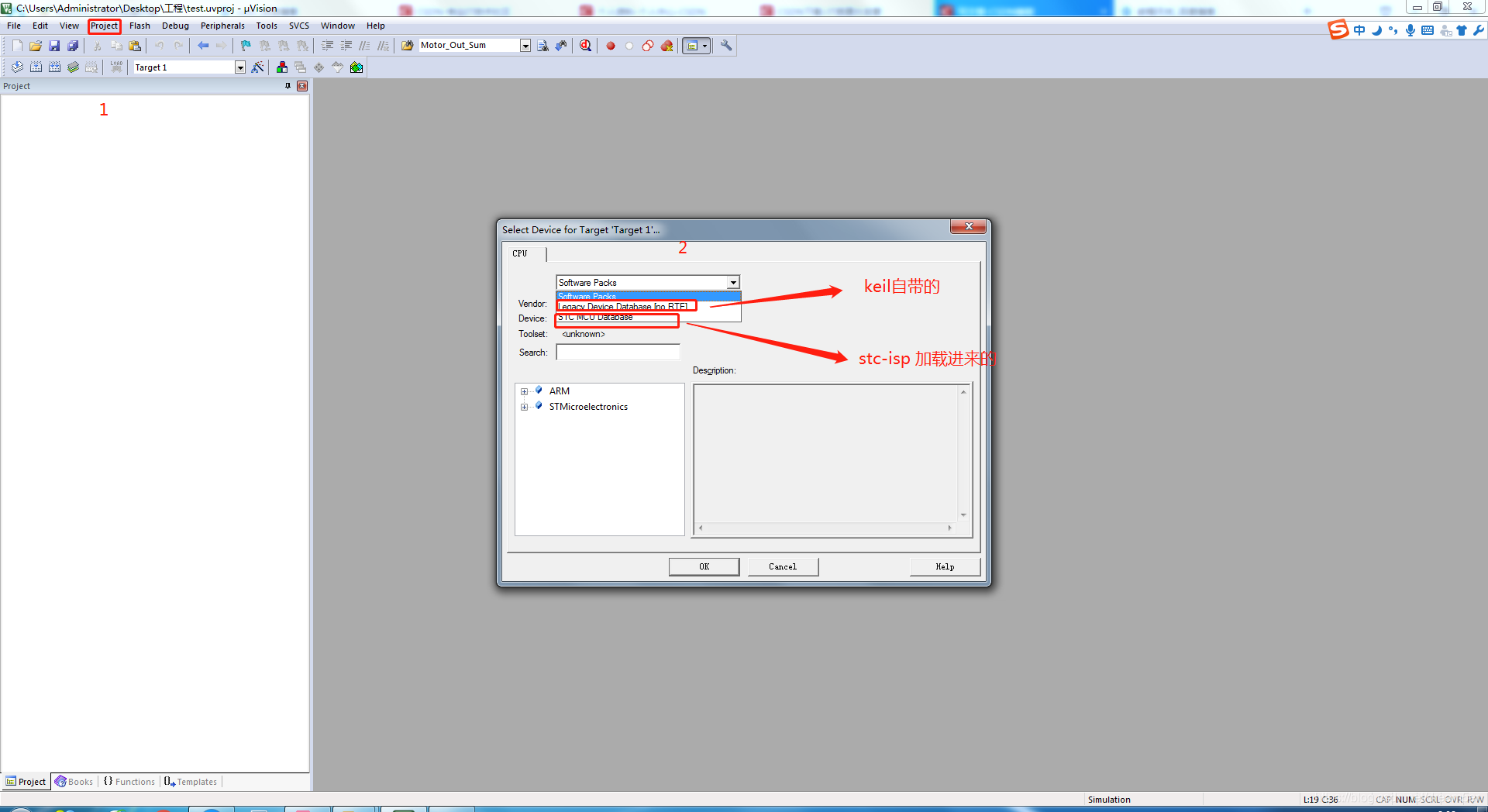Open the Peripherals menu
1488x812 pixels.
pyautogui.click(x=222, y=26)
